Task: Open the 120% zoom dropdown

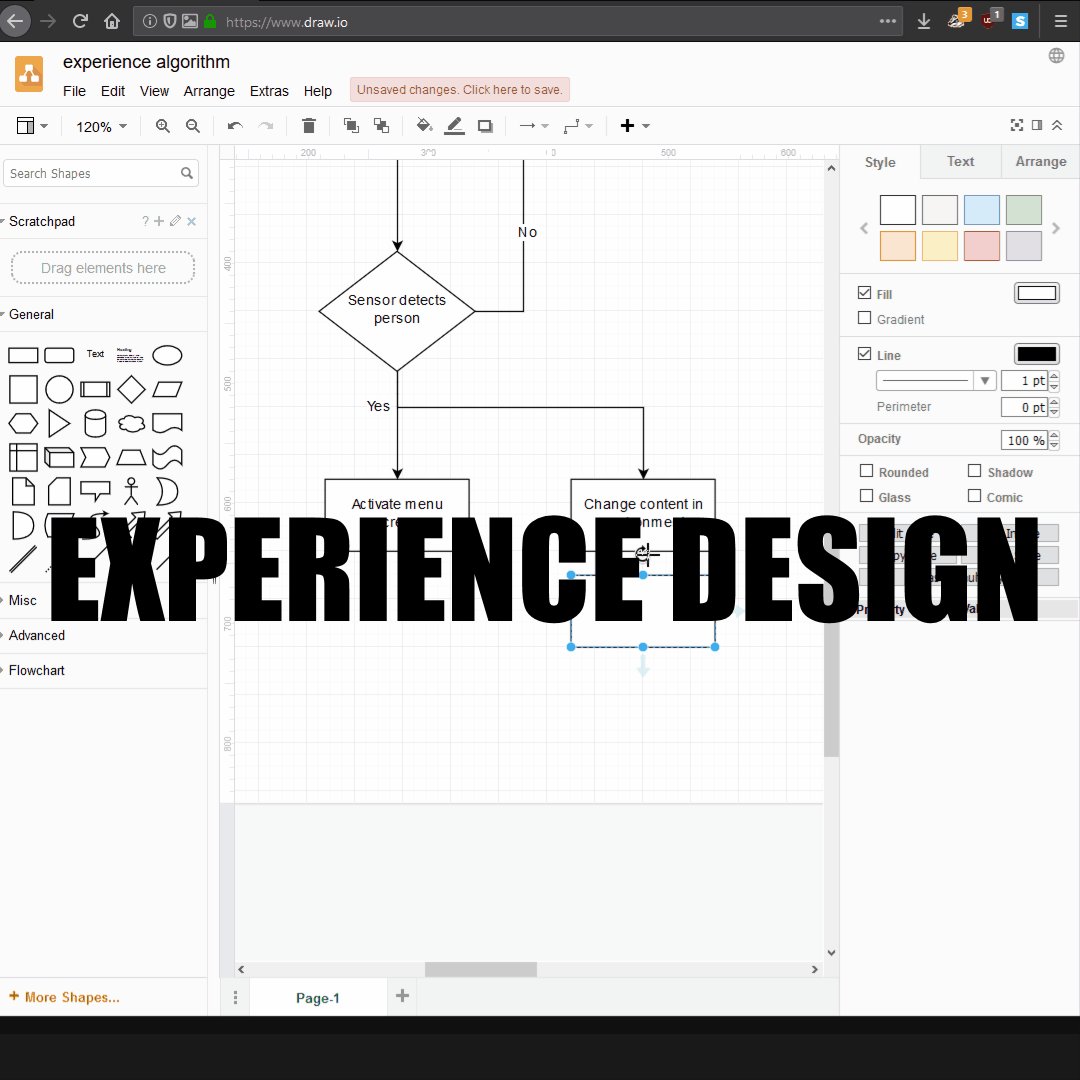Action: click(101, 127)
